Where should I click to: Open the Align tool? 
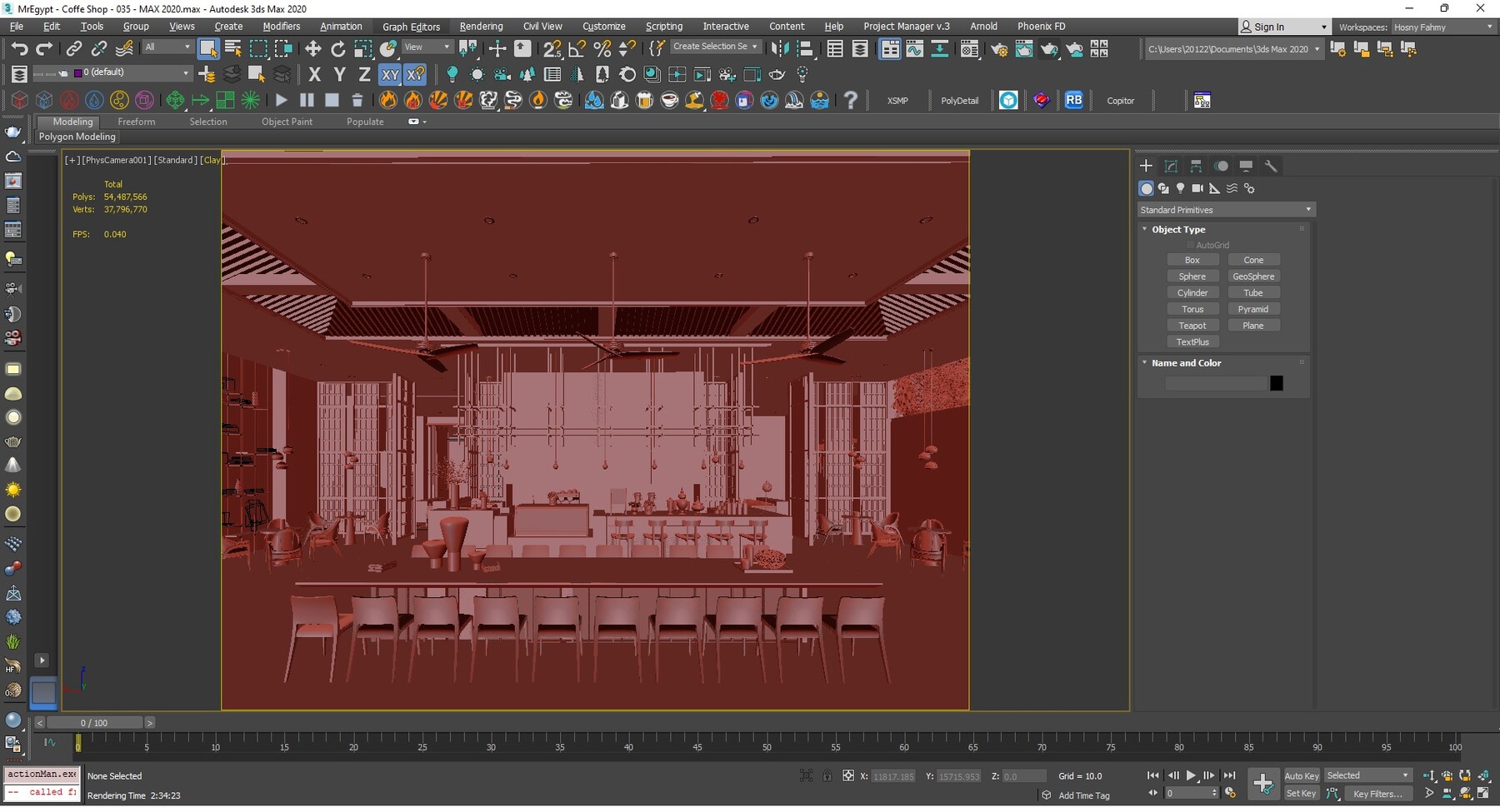[805, 48]
